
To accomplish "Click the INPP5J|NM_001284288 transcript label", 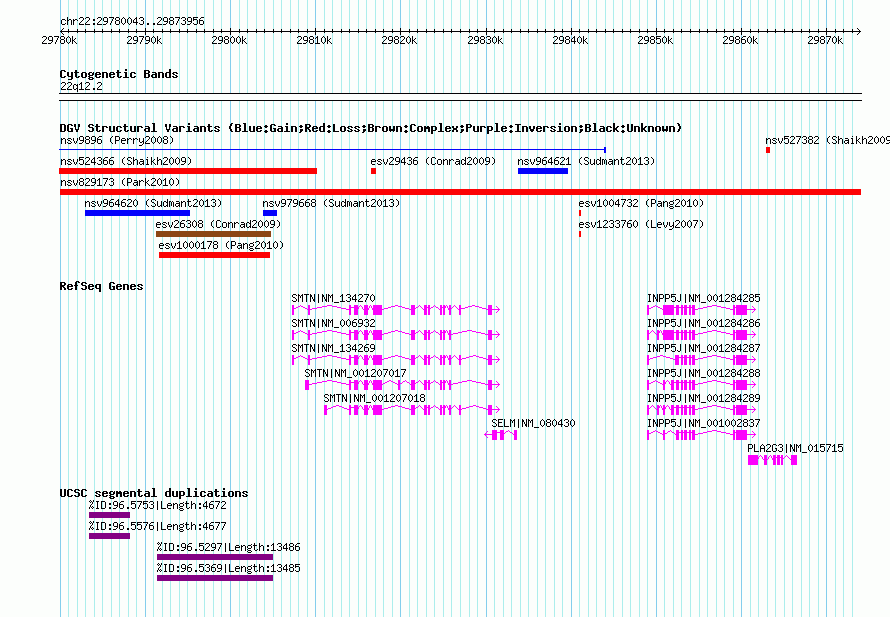I will (704, 373).
